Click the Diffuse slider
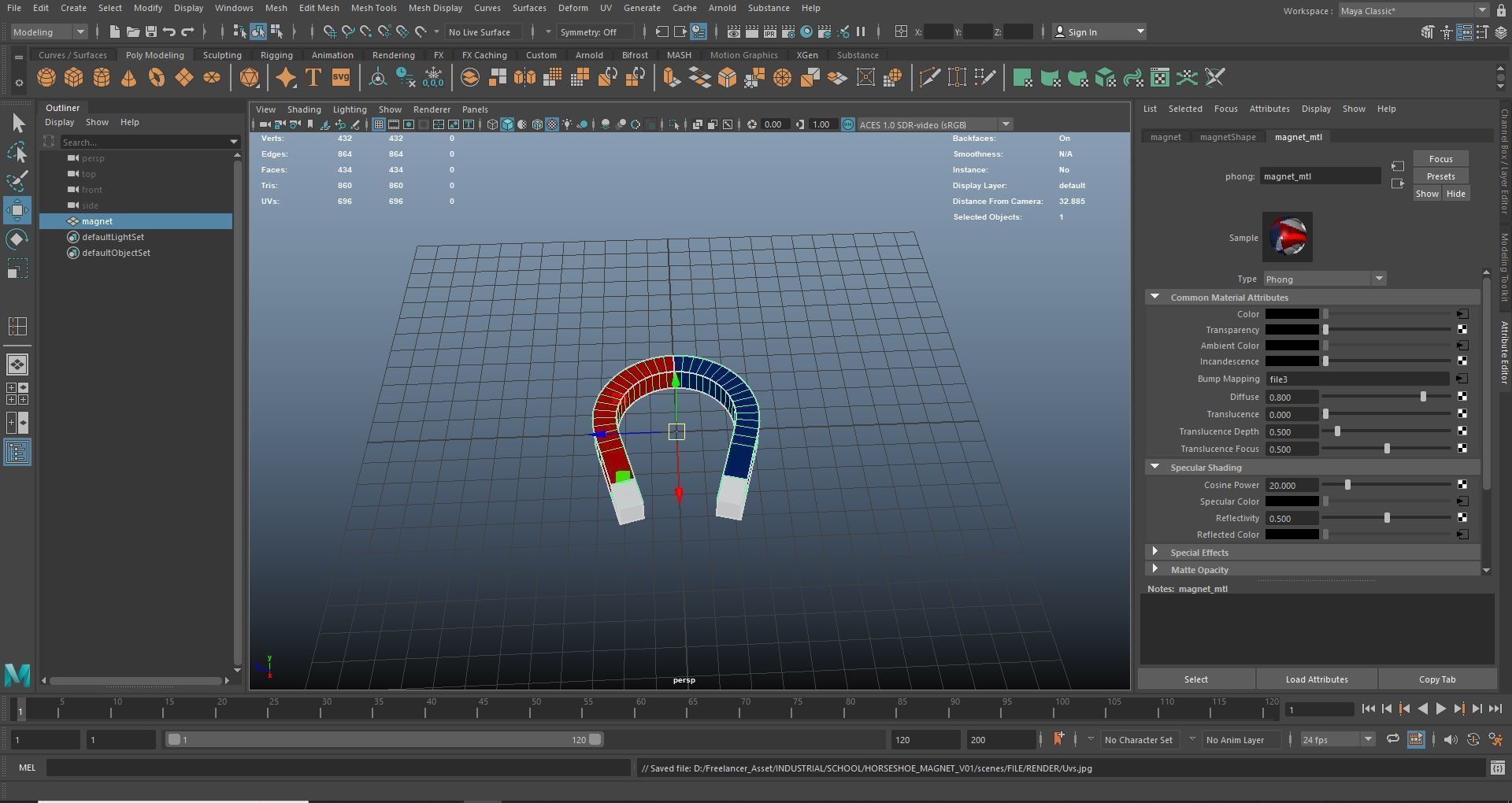The height and width of the screenshot is (803, 1512). (1388, 397)
